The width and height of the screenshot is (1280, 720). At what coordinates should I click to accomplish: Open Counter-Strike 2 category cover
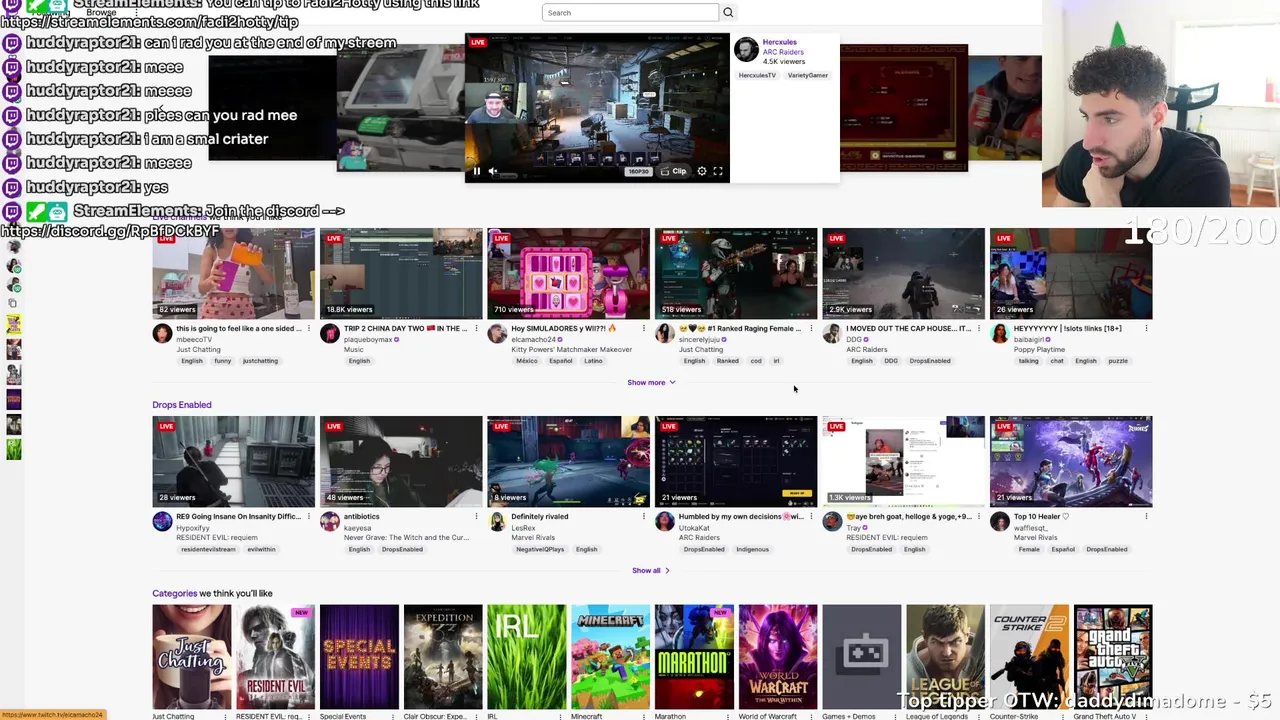(1029, 657)
